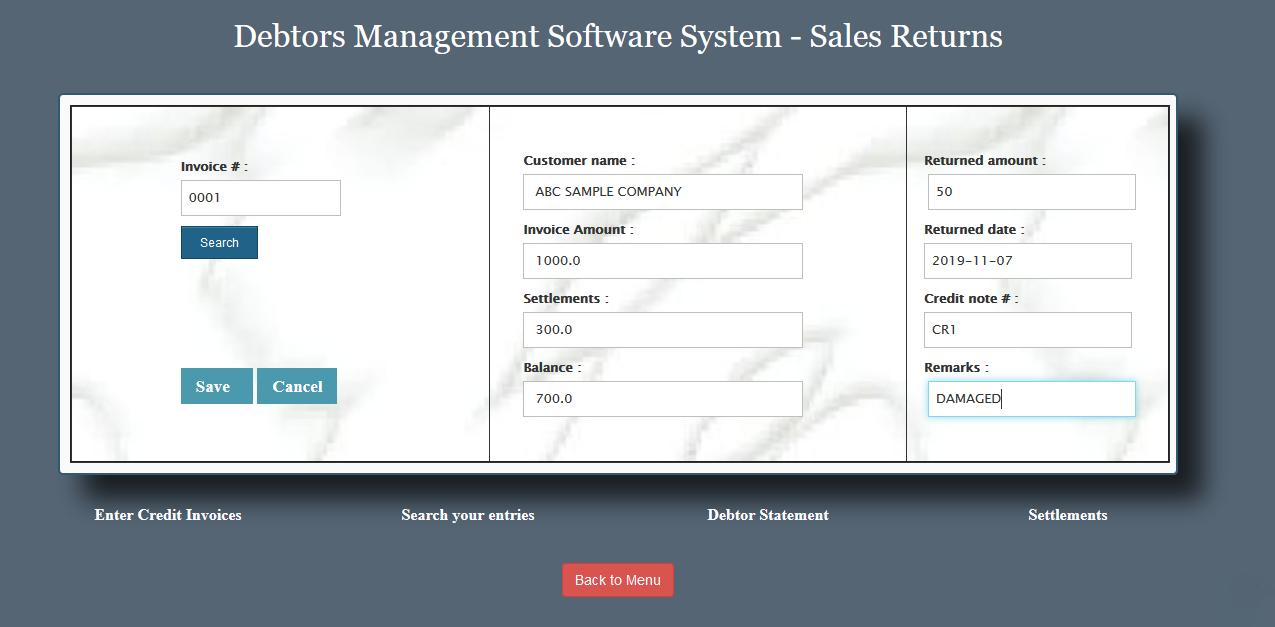Screen dimensions: 1275x627
Task: Select the Credit note # field
Action: pyautogui.click(x=1028, y=330)
